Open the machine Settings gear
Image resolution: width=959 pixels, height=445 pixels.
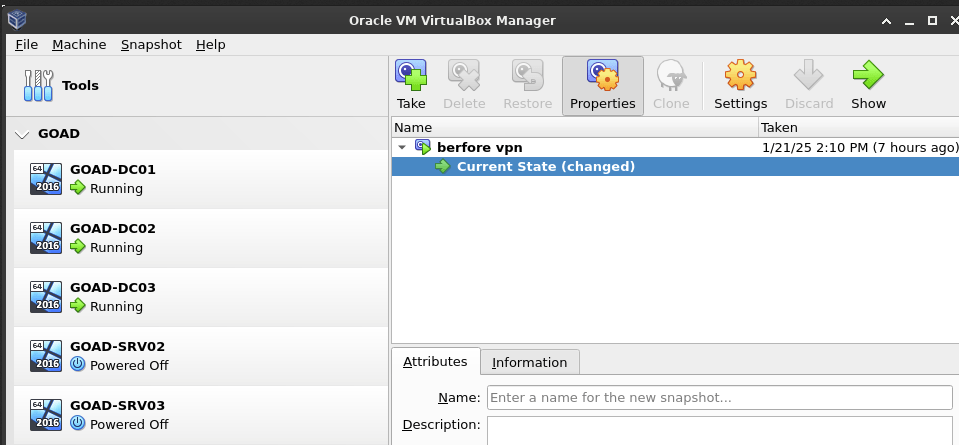click(x=740, y=76)
